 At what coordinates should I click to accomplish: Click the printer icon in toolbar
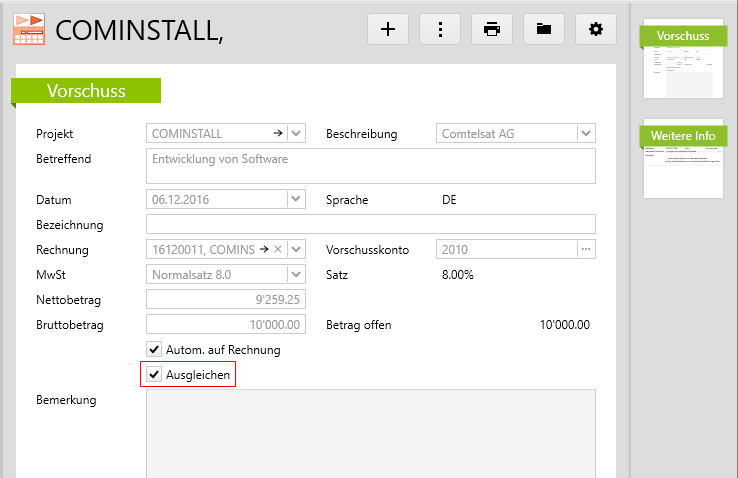[x=492, y=29]
